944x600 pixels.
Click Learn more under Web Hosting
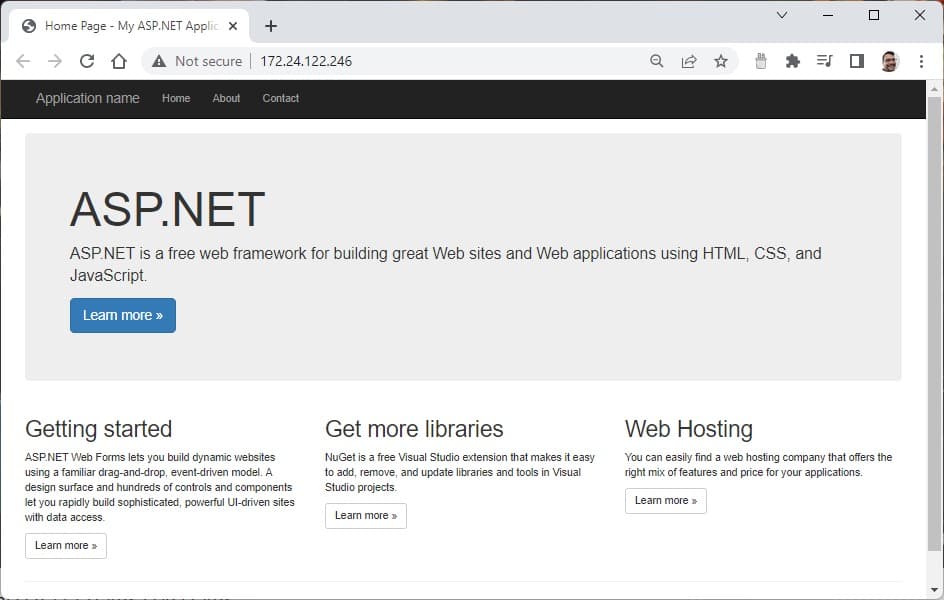(665, 500)
